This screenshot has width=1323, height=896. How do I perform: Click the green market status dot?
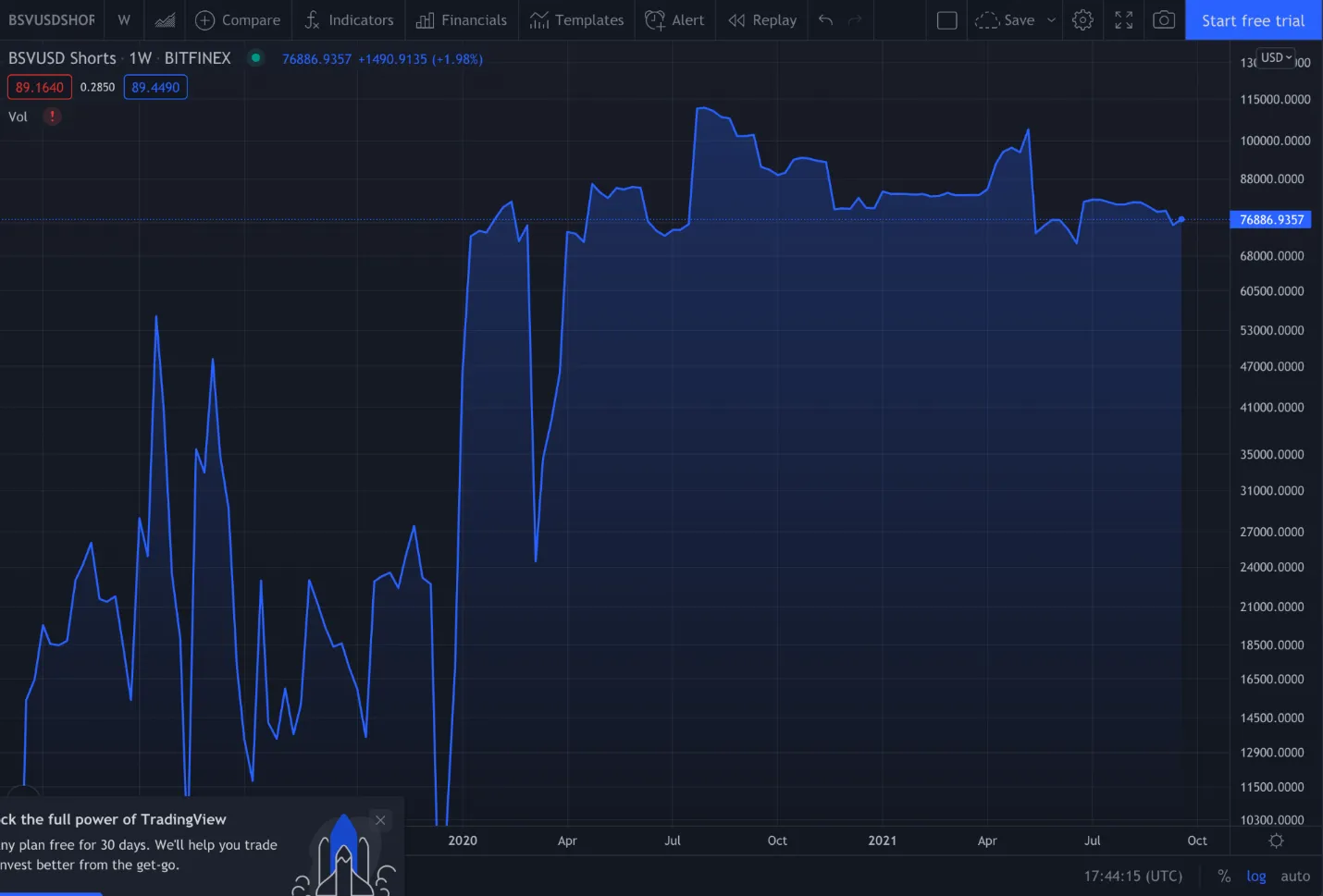pyautogui.click(x=255, y=57)
